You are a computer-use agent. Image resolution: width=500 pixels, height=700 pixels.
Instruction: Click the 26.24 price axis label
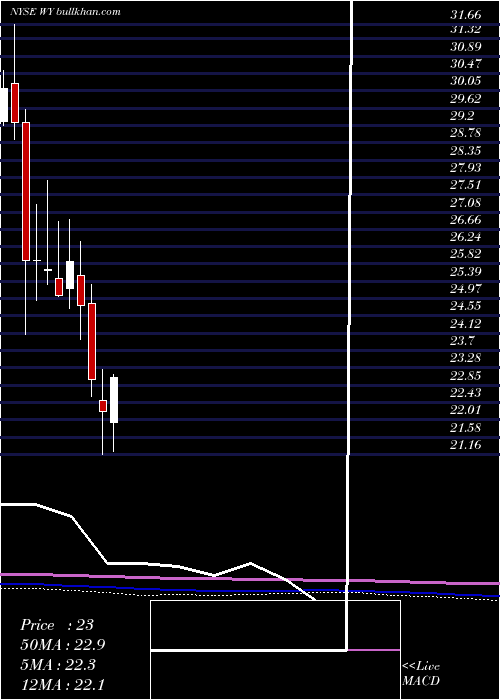point(466,238)
